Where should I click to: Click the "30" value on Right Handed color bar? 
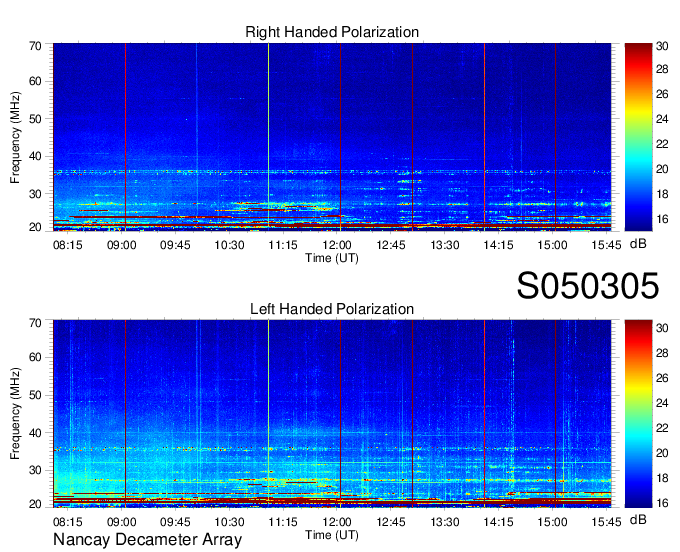tap(662, 46)
